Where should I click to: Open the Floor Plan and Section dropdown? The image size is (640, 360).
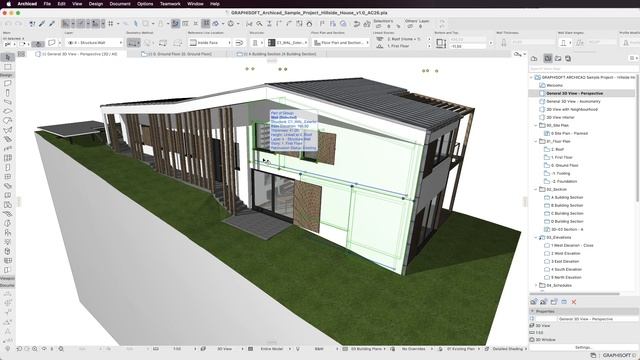341,42
